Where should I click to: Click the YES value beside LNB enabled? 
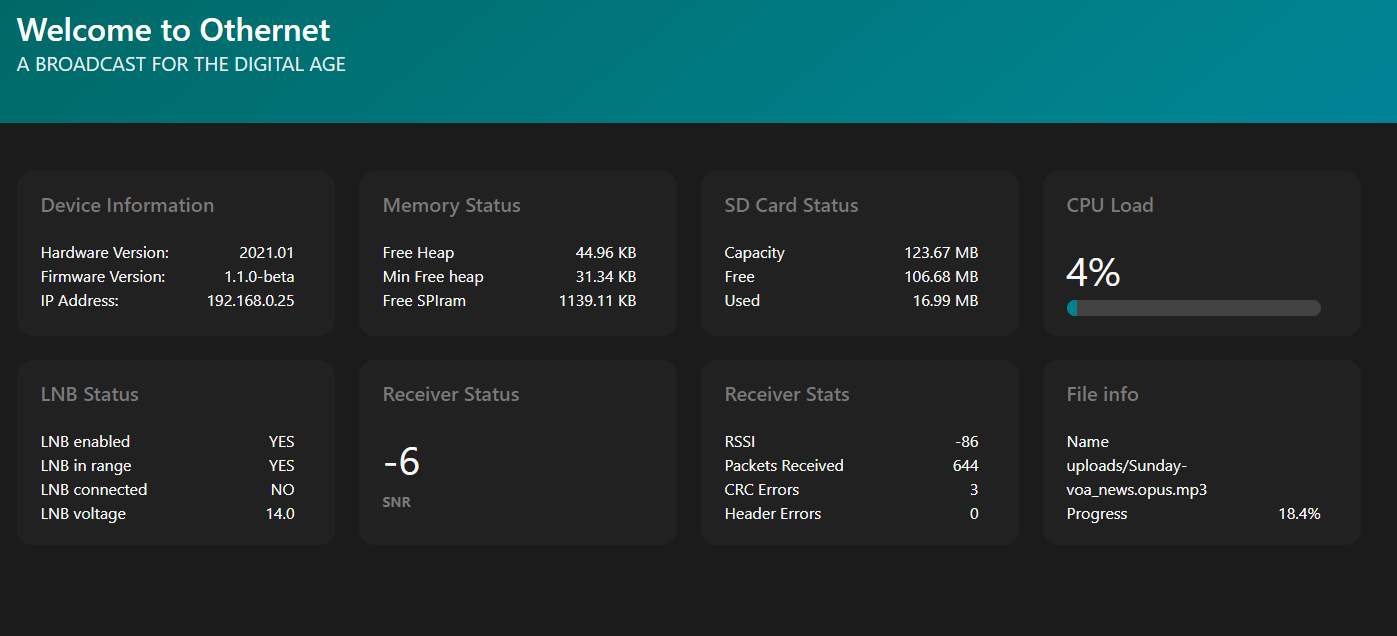click(x=282, y=442)
